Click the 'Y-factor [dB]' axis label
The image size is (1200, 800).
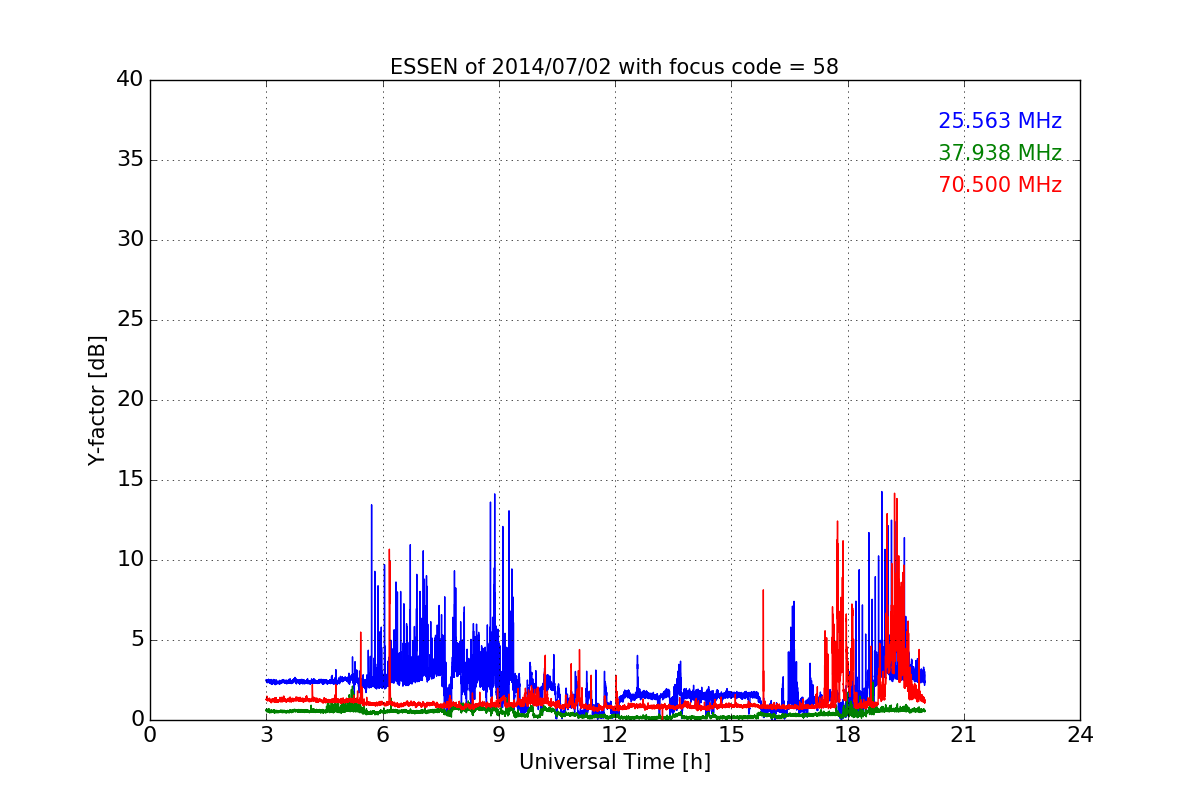tap(97, 400)
